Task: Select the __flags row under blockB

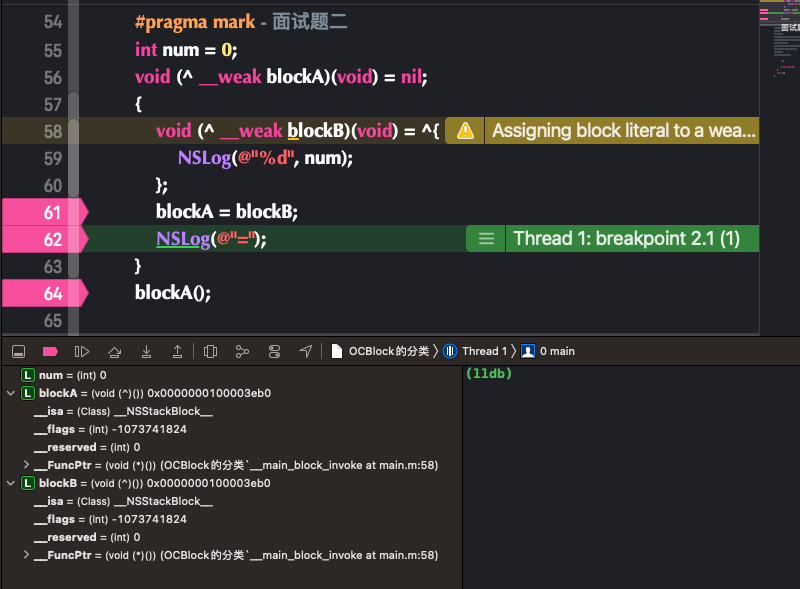Action: coord(232,519)
